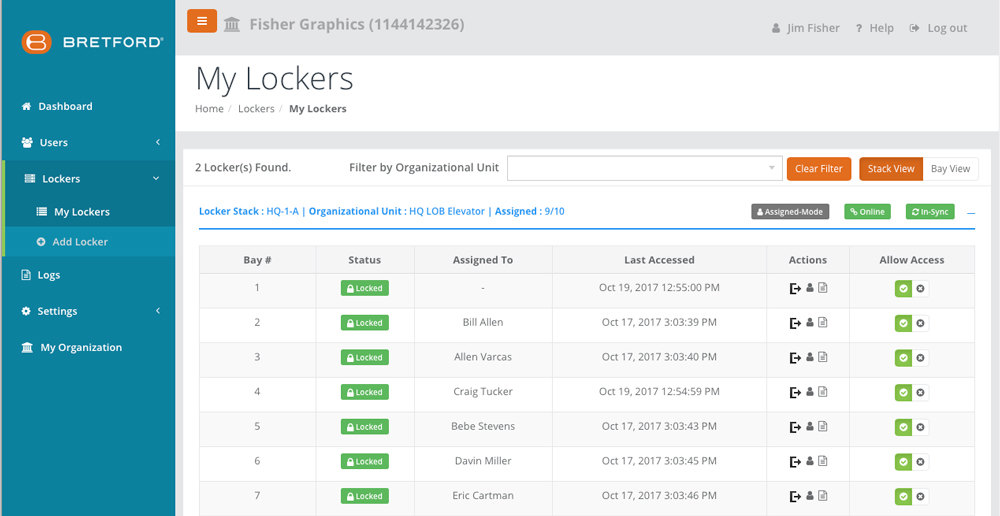Click the exit-arrow icon in Bill Allen's row
Viewport: 1000px width, 516px height.
[795, 323]
